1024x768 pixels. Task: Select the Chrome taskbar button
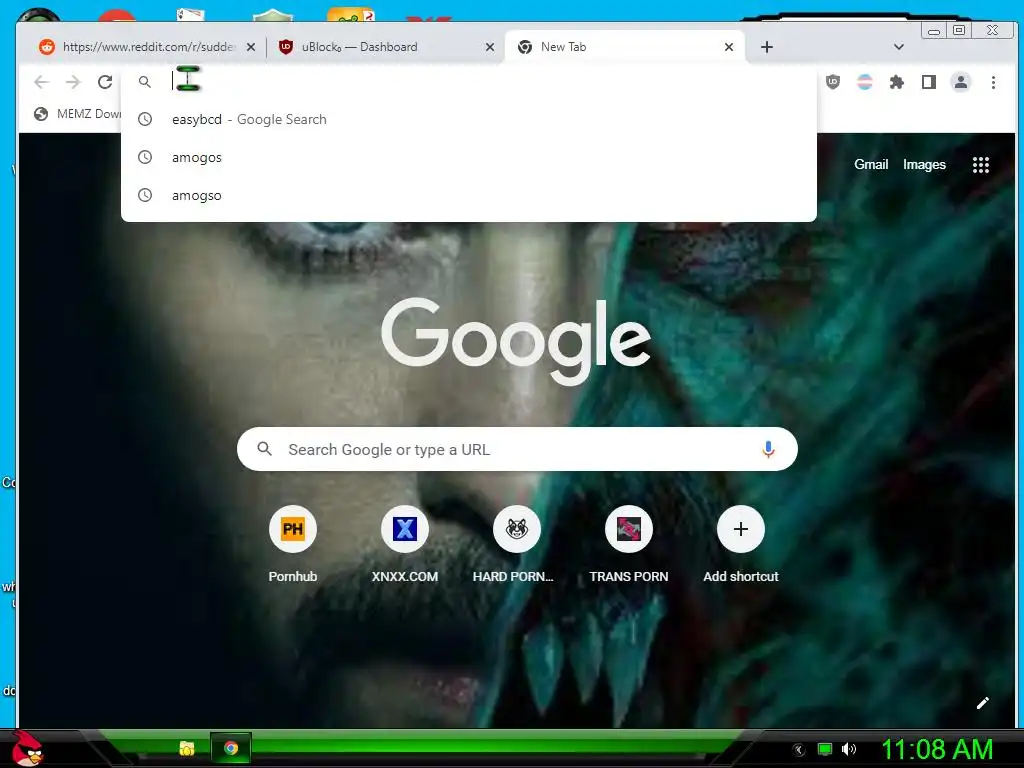(231, 748)
